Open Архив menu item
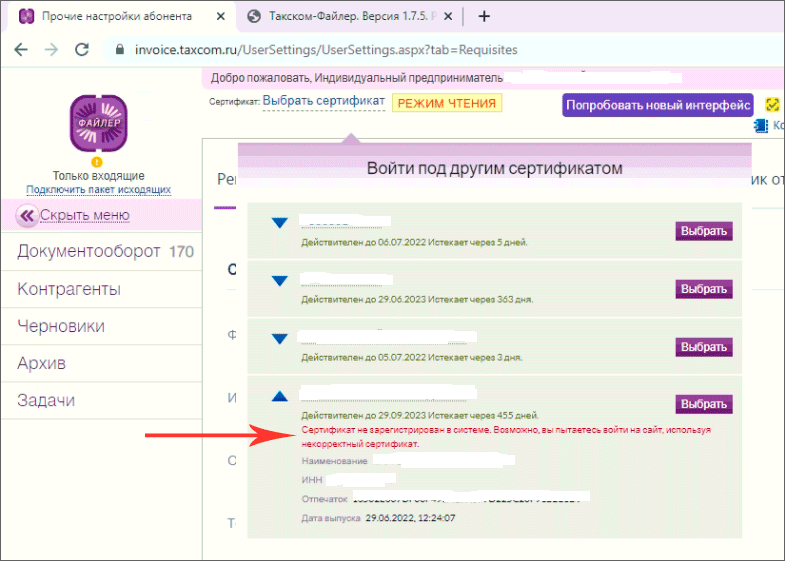Viewport: 785px width, 561px height. (102, 363)
